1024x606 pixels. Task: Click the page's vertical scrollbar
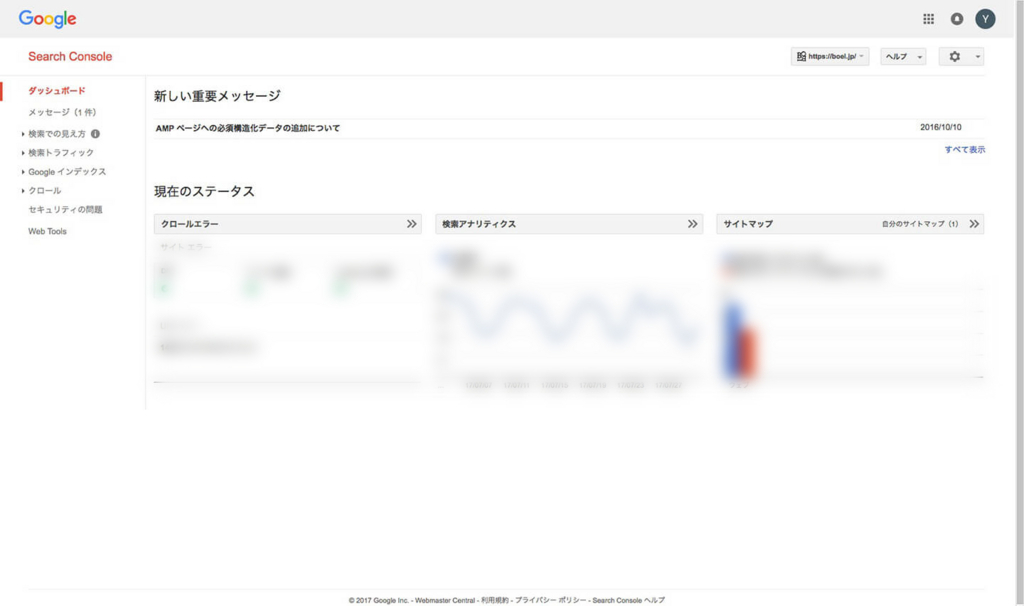pos(1019,303)
